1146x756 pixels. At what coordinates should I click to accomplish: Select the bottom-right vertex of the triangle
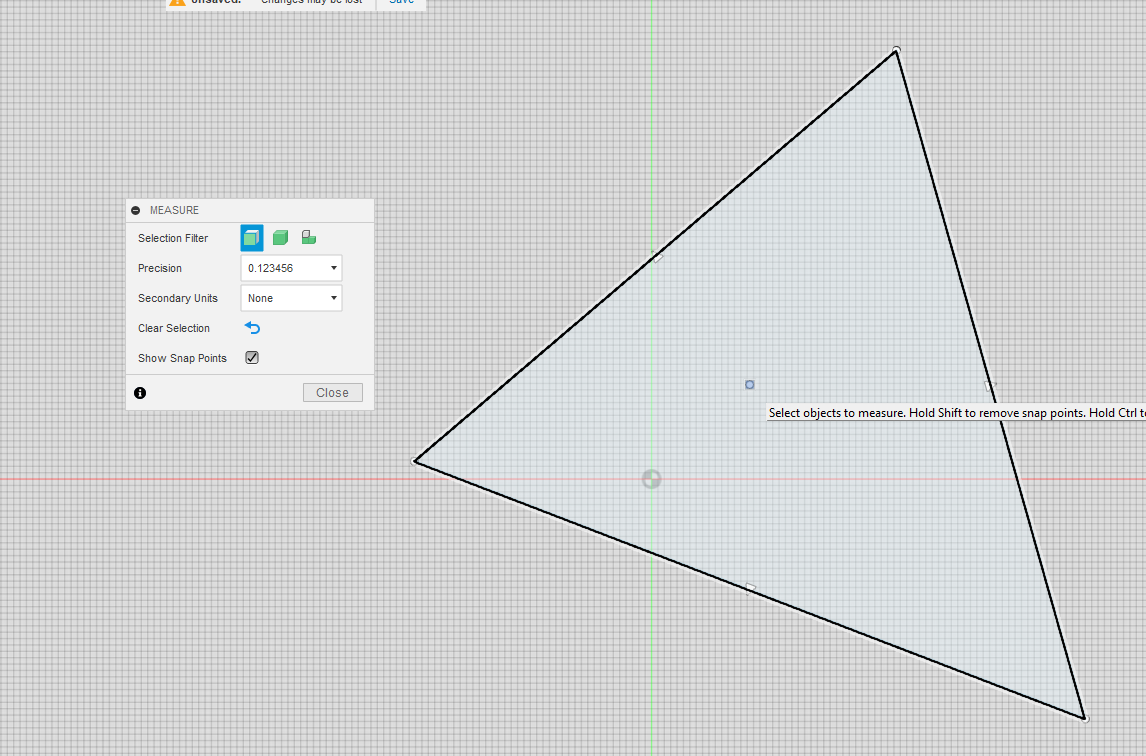click(x=1085, y=718)
